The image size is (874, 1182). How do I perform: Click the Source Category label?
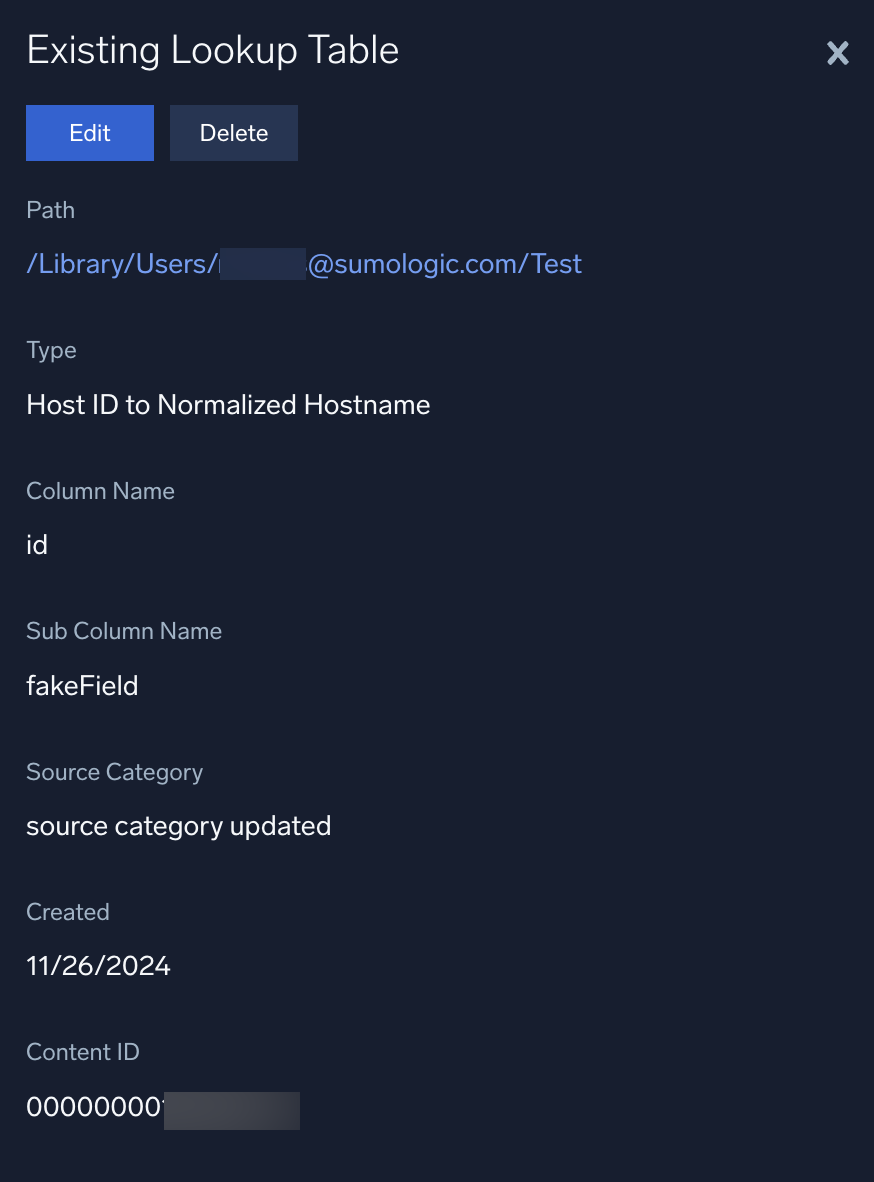(114, 771)
